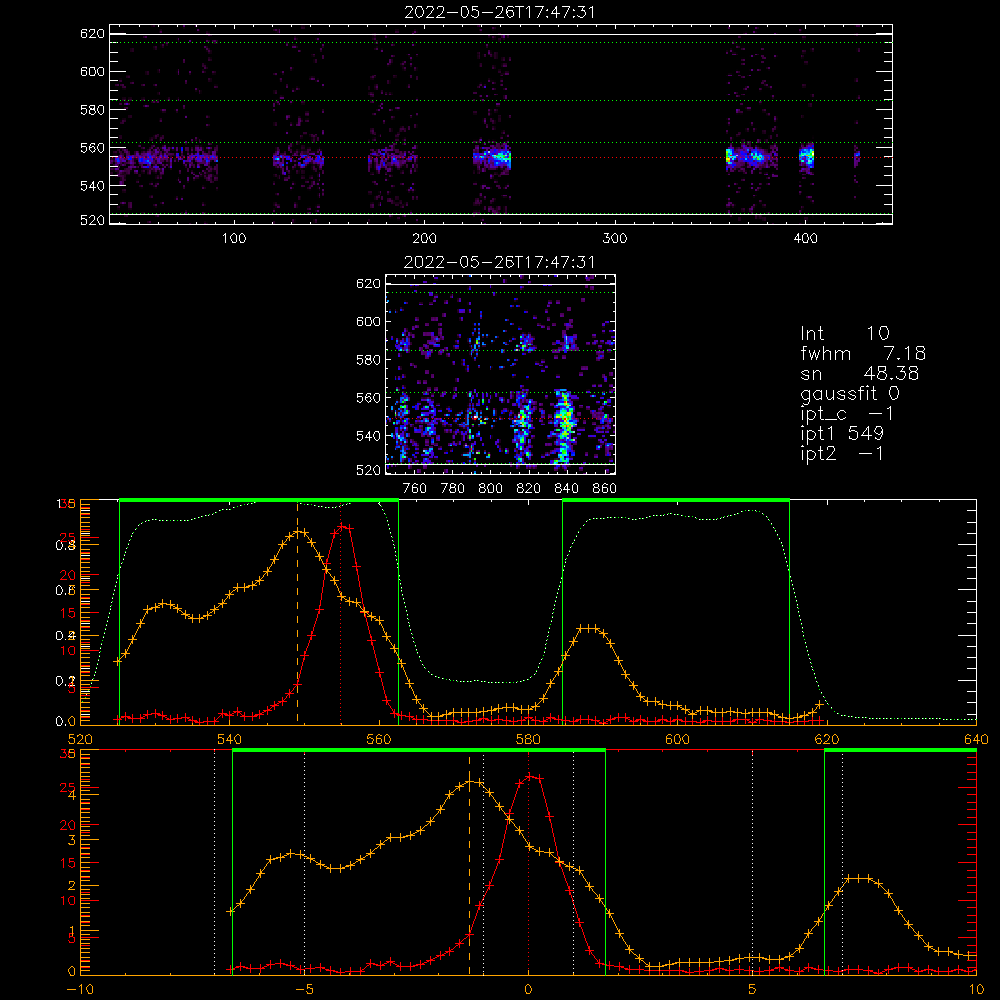
Task: Click the orange peak near 7 in the bottom plot
Action: tap(858, 878)
